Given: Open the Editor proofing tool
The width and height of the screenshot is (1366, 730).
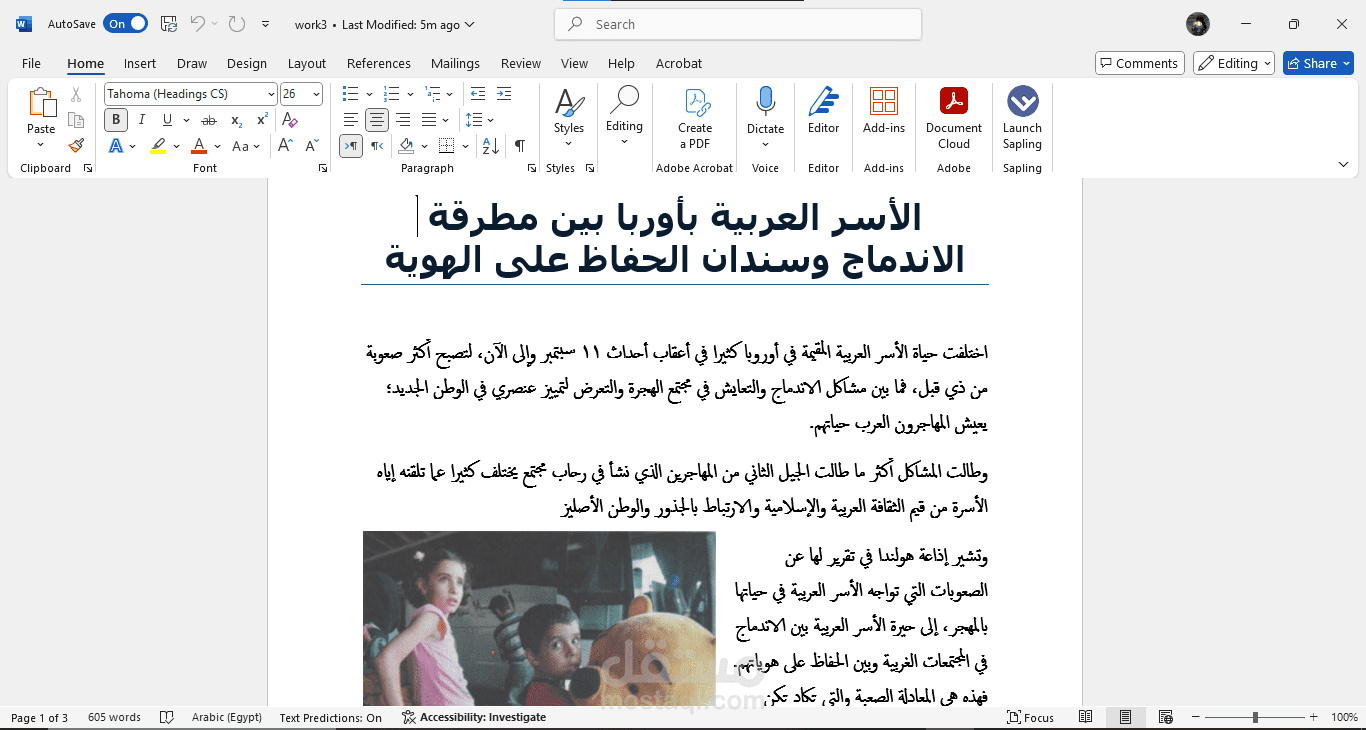Looking at the screenshot, I should tap(824, 110).
